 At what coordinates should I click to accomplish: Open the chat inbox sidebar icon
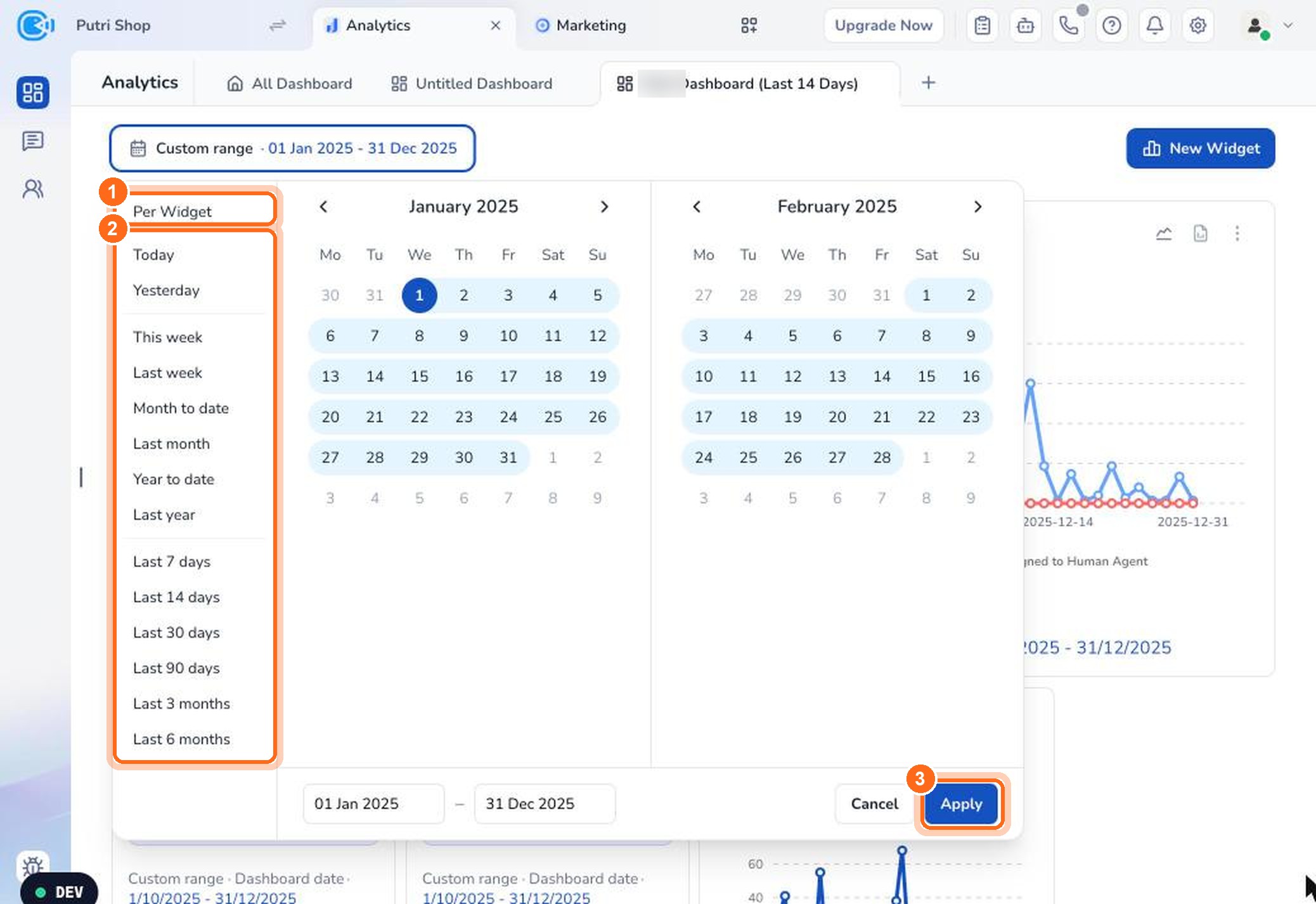click(33, 141)
